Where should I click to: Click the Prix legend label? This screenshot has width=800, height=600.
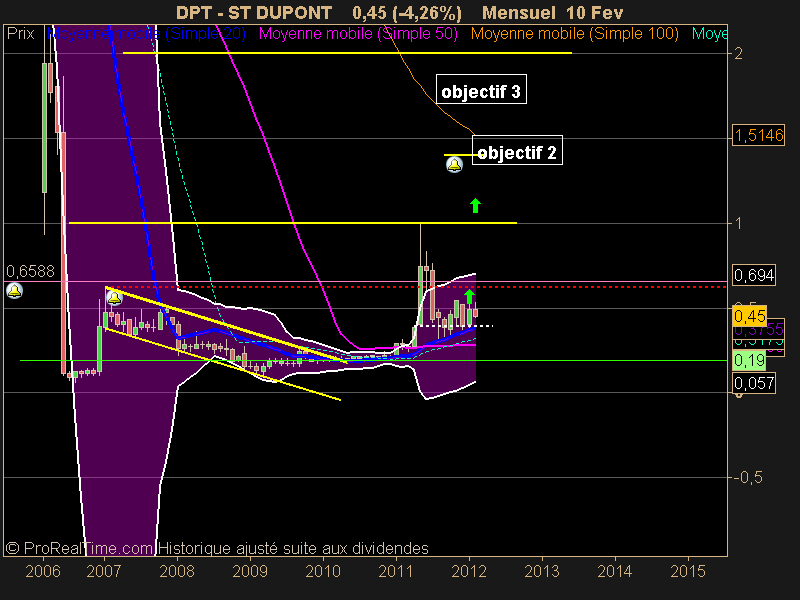pos(21,34)
